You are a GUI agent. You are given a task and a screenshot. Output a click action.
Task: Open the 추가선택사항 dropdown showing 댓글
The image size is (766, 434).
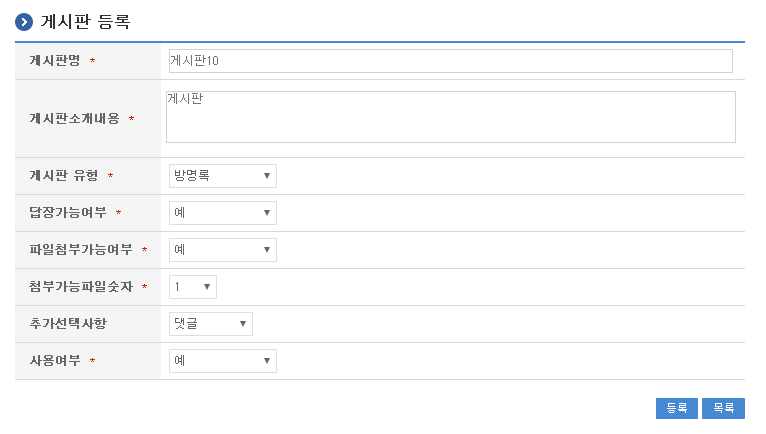(210, 324)
